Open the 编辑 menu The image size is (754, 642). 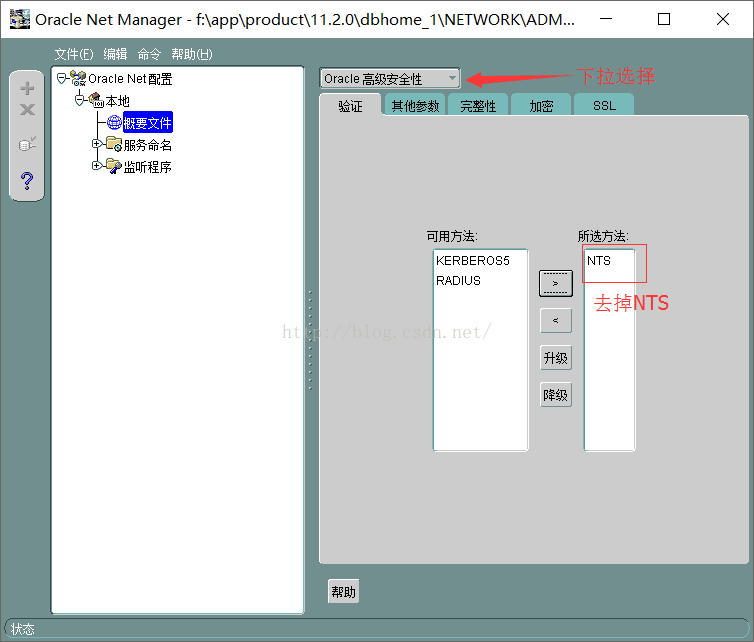(x=115, y=54)
